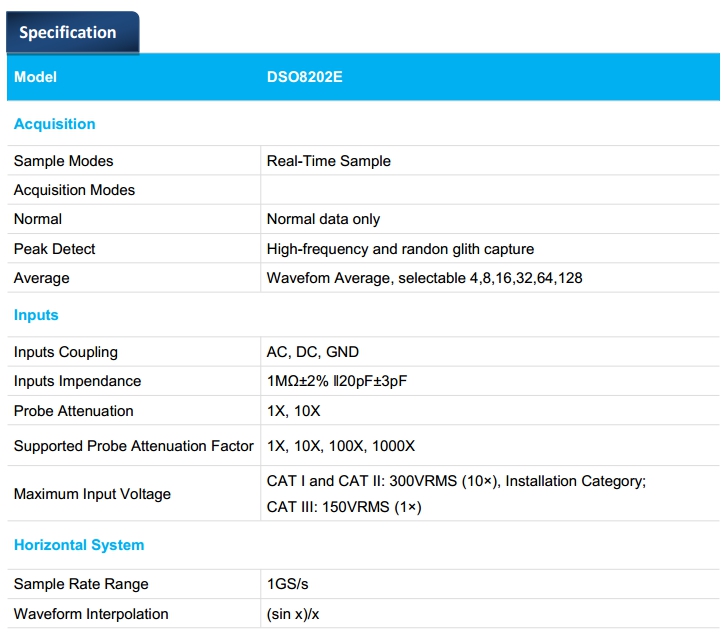The image size is (722, 640).
Task: Select the CAT III: 150VRMS line
Action: (344, 507)
